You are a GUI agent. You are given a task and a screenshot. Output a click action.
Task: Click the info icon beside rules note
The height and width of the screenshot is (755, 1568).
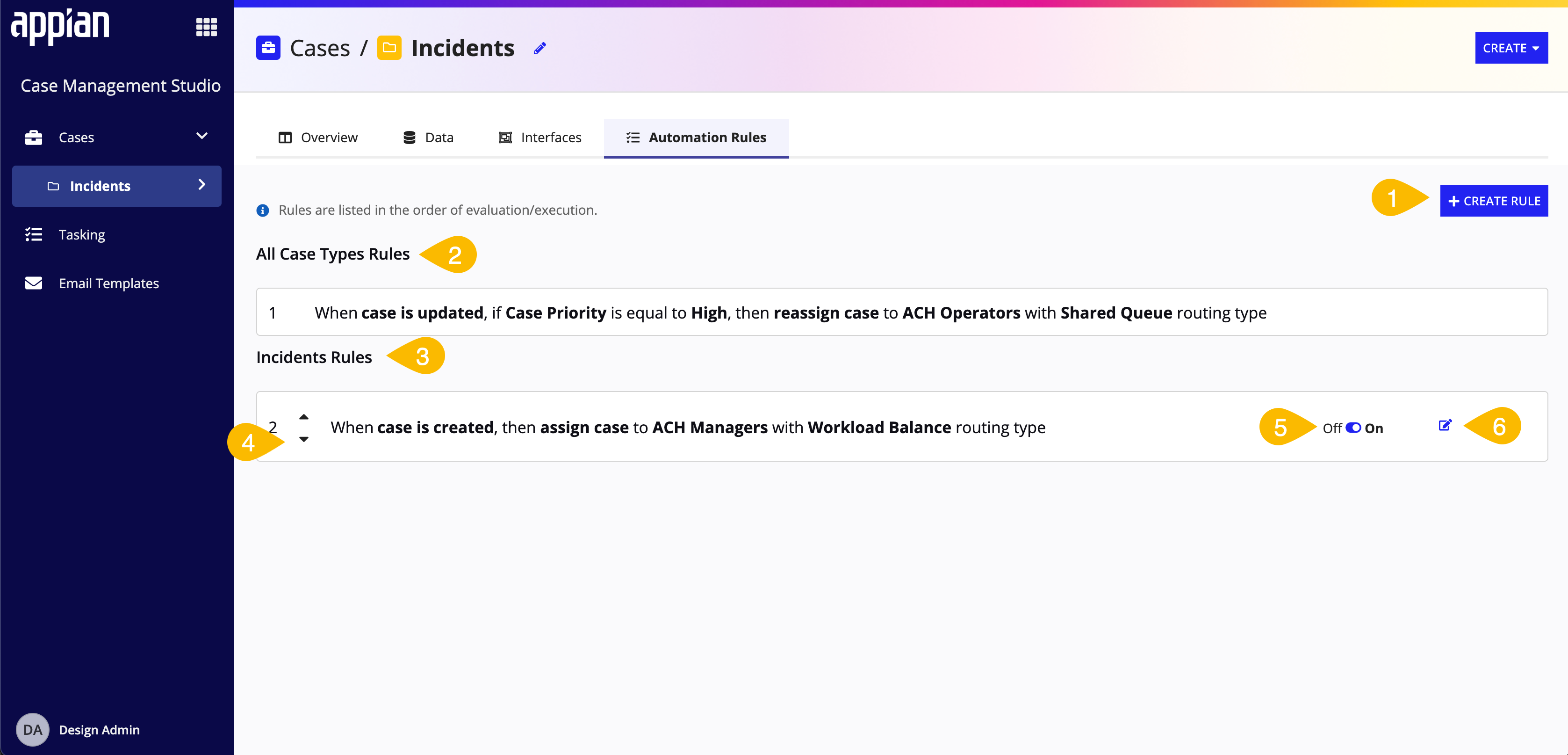click(263, 211)
